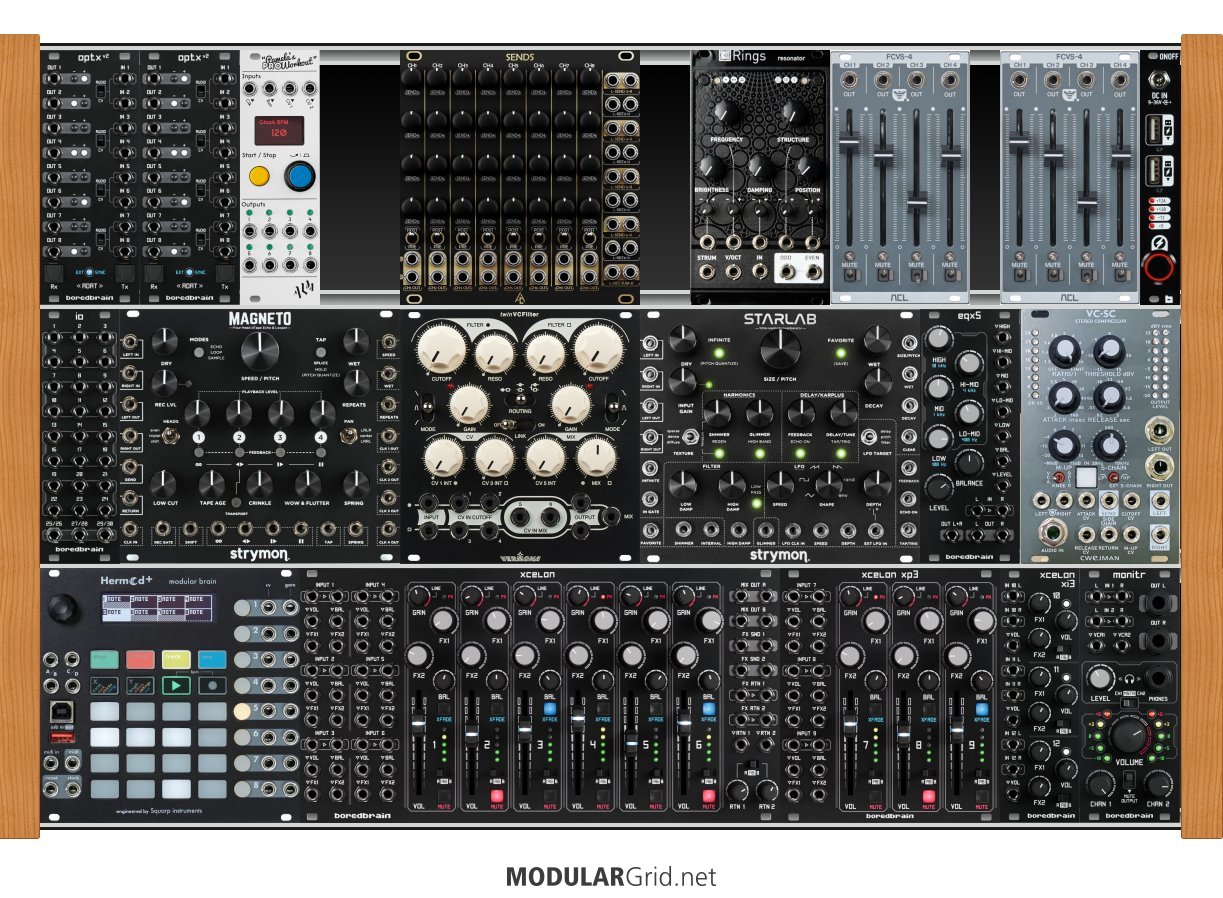Turn the VC-SC RATIO knob
The height and width of the screenshot is (898, 1223).
[1065, 350]
